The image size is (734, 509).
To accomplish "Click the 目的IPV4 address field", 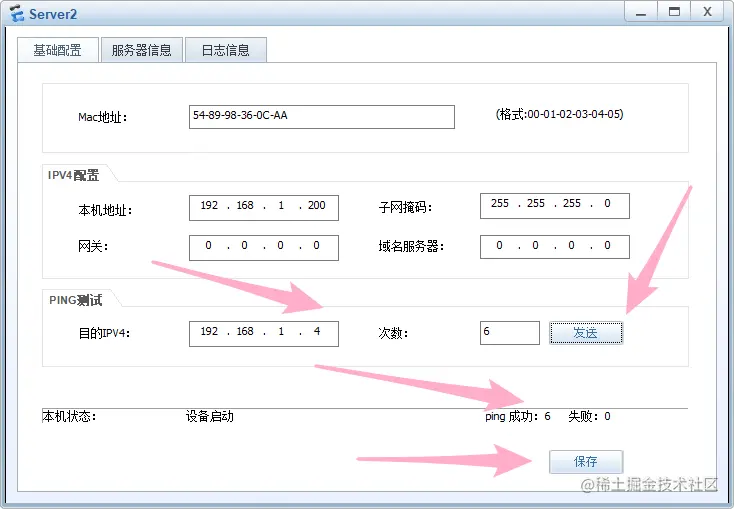I will [264, 333].
